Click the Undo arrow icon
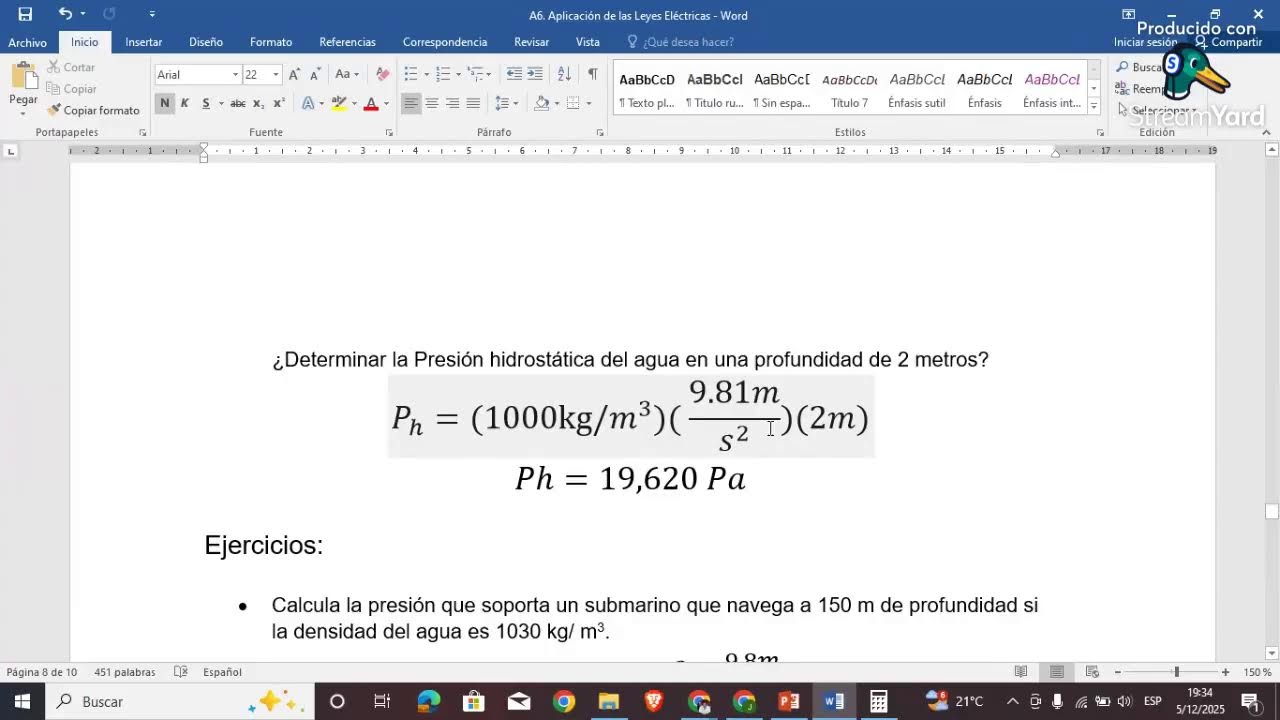 (x=65, y=14)
